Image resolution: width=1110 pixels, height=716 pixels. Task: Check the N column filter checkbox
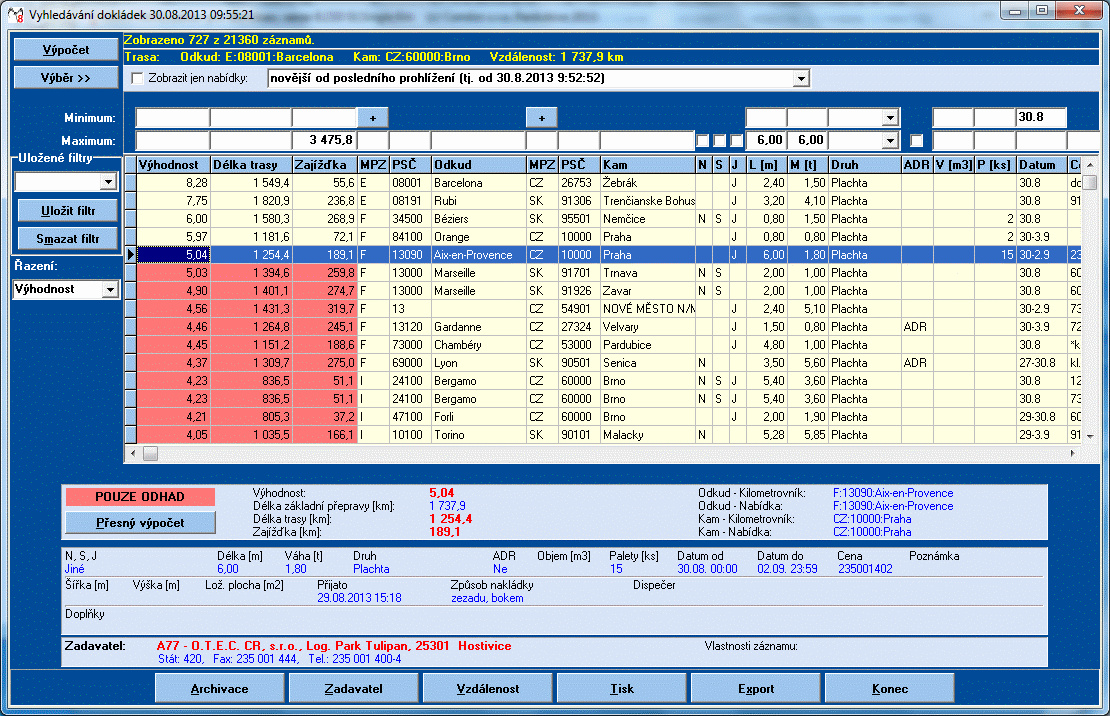coord(702,141)
